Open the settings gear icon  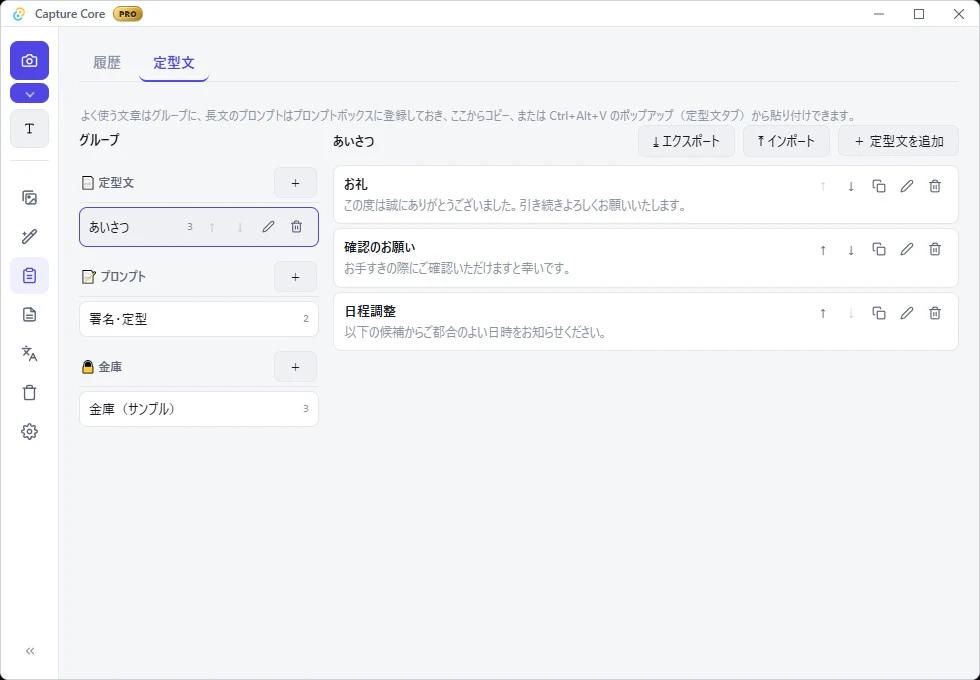pos(29,431)
